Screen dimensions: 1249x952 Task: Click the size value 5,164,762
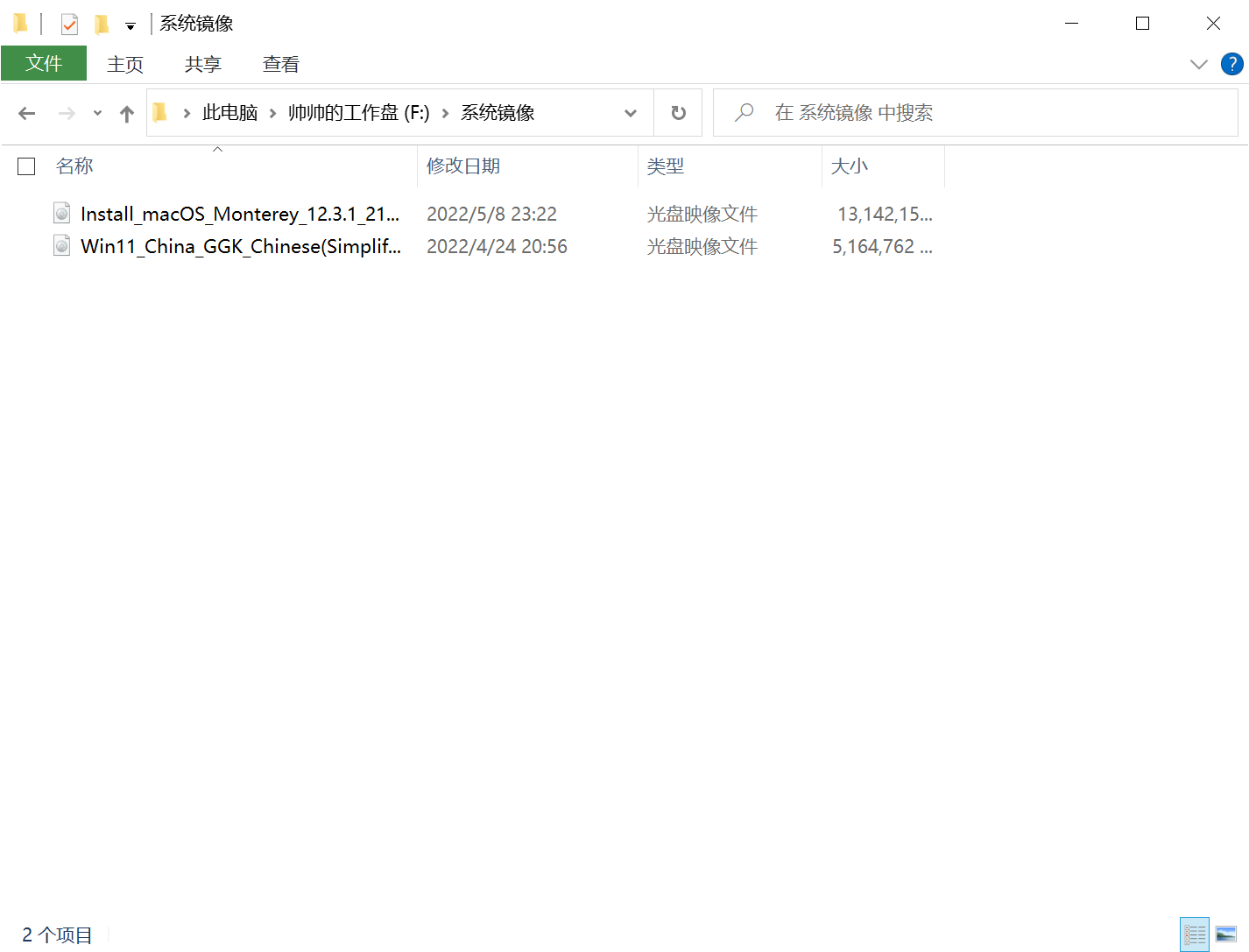pyautogui.click(x=882, y=246)
